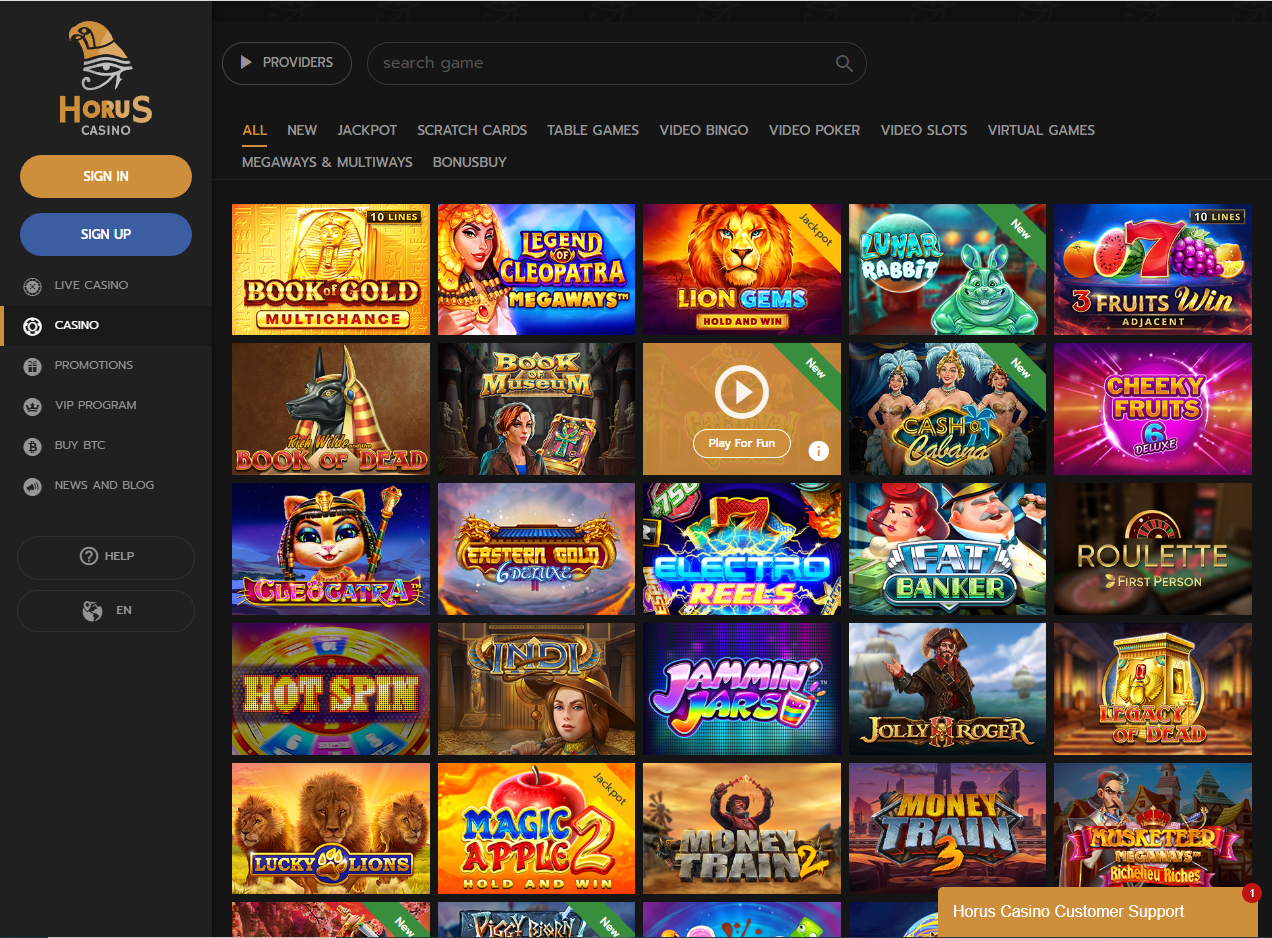Click the search game input field

pyautogui.click(x=600, y=63)
